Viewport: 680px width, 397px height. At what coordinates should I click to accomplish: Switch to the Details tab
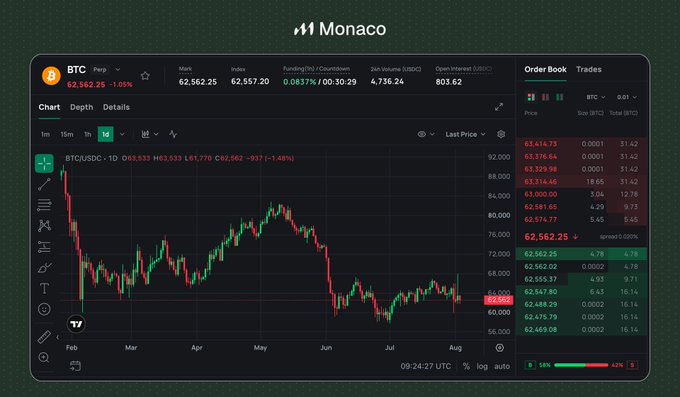pos(116,107)
